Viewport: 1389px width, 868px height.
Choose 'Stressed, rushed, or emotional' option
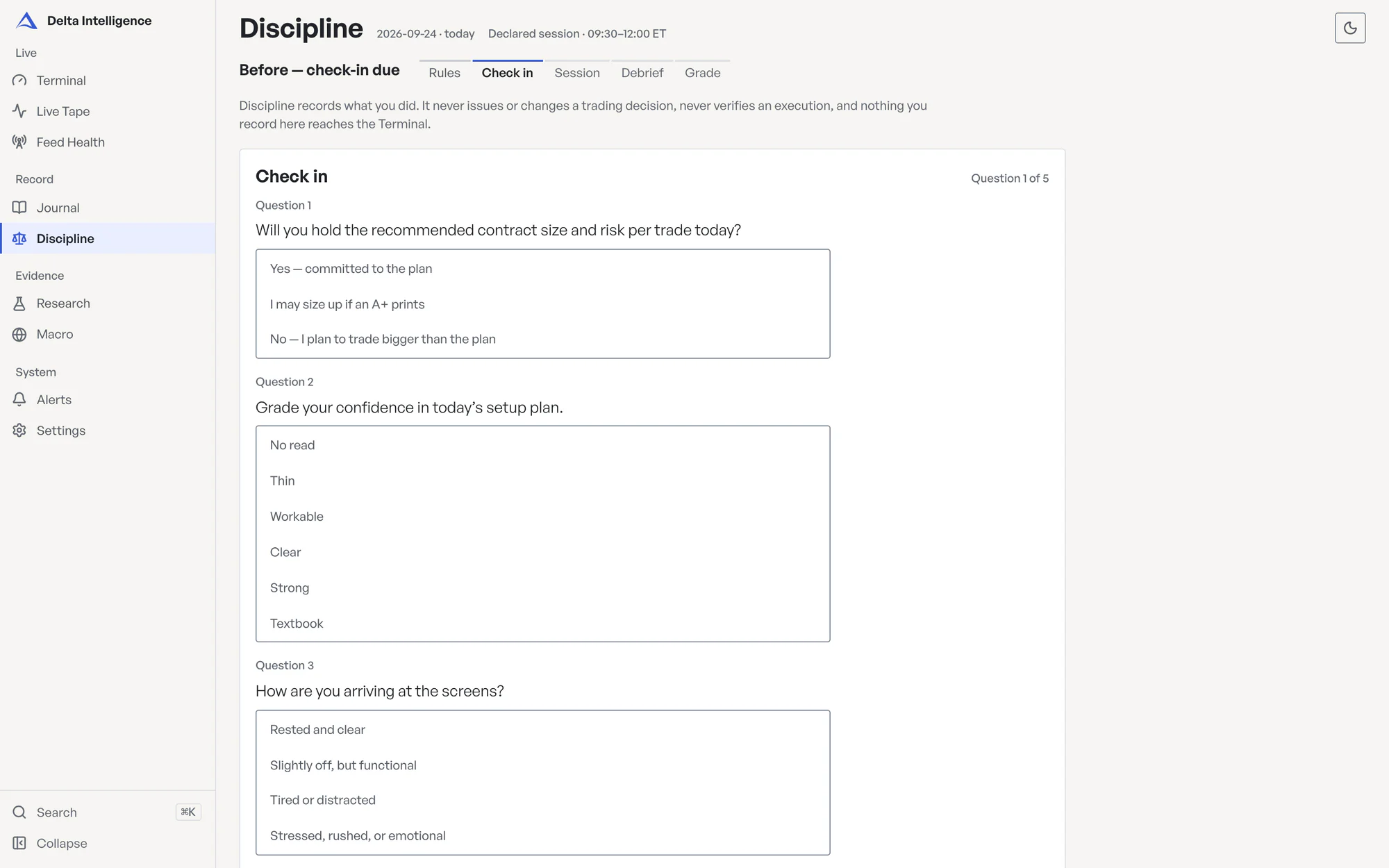click(x=542, y=836)
